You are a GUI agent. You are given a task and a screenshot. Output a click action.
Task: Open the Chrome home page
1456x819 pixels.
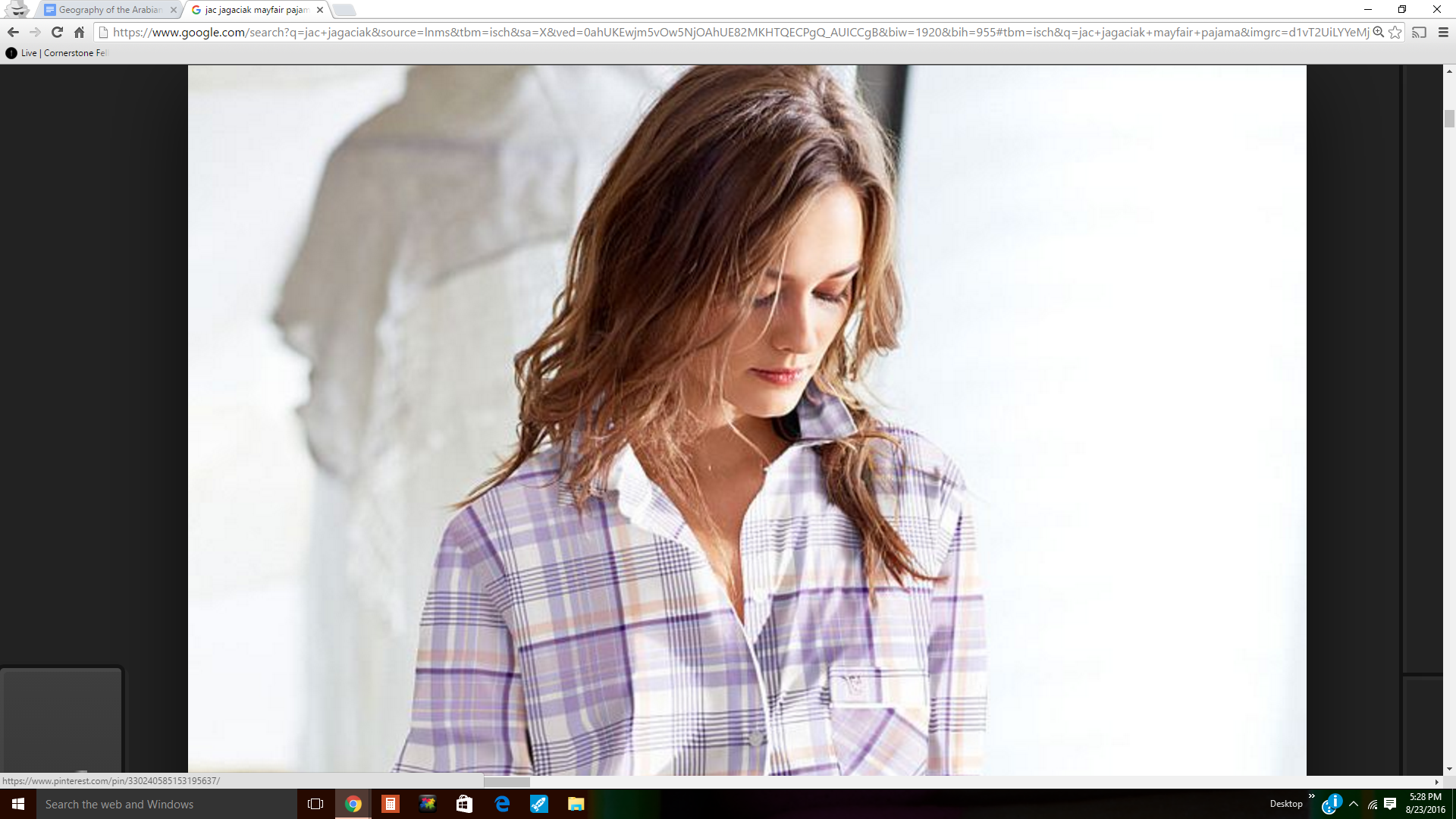pyautogui.click(x=79, y=32)
